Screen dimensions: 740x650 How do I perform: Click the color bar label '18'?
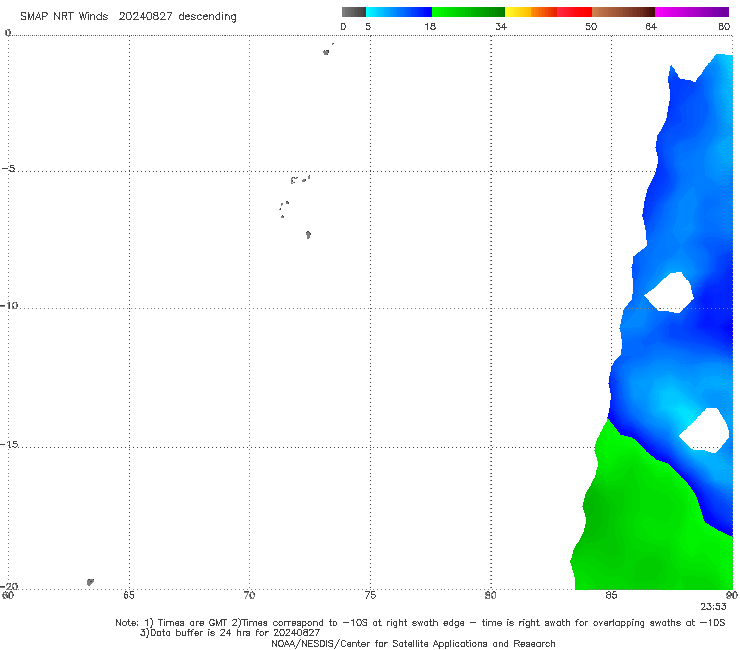430,26
